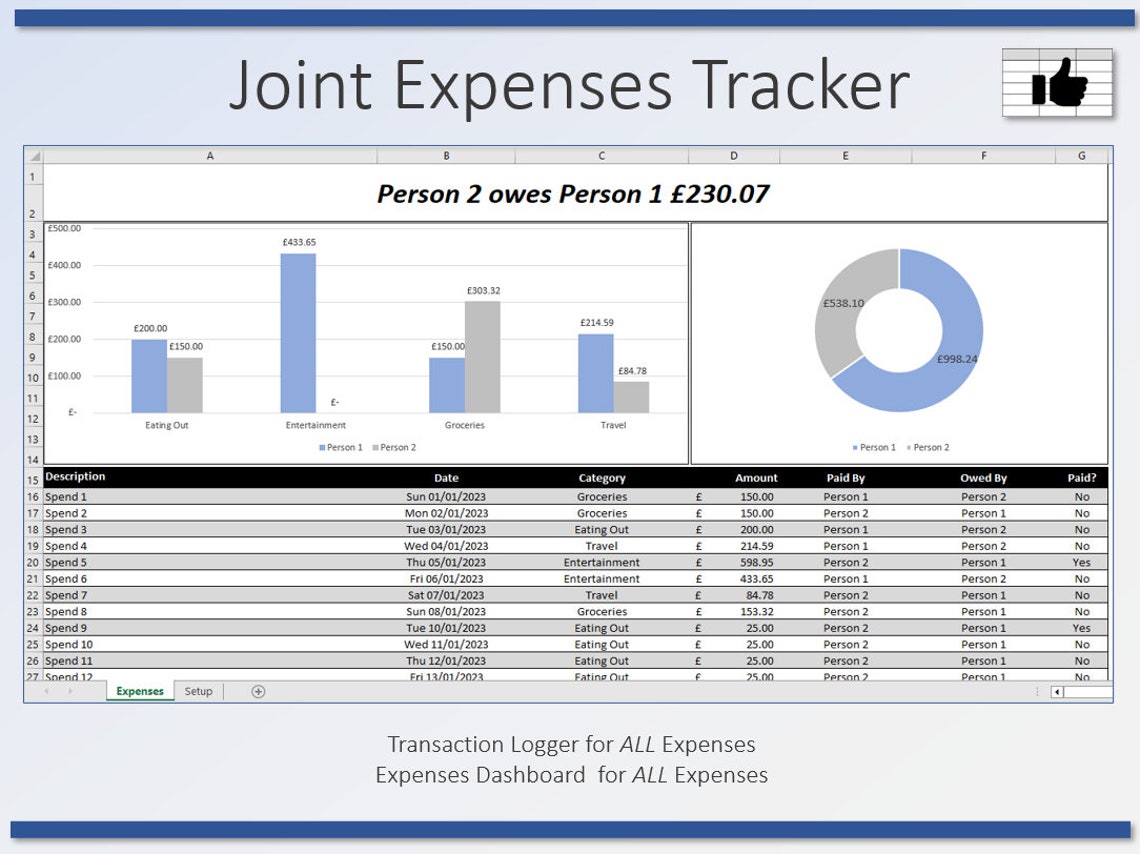Viewport: 1140px width, 854px height.
Task: Click the horizontal scrollbar left arrow
Action: (1056, 692)
